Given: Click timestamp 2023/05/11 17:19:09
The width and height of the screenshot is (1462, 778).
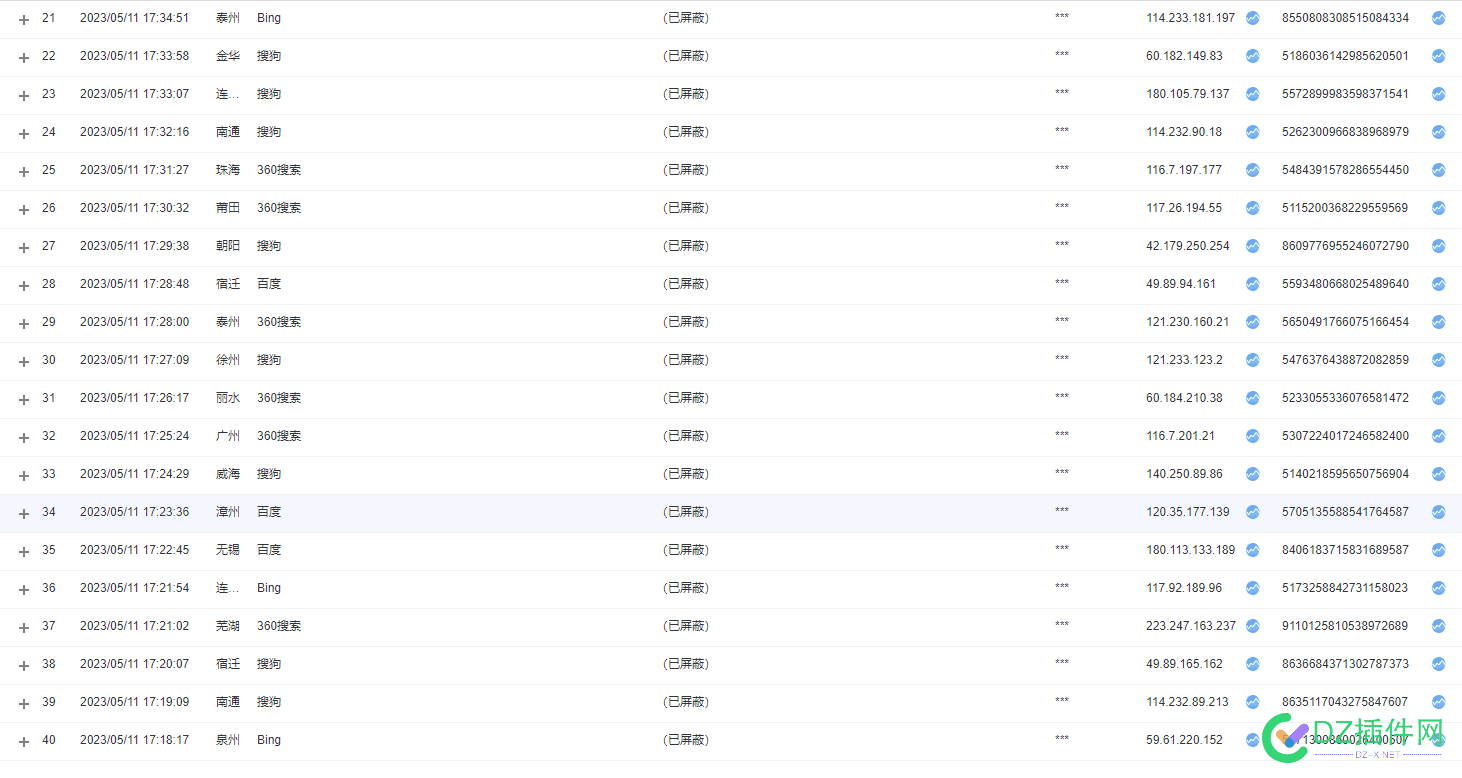Looking at the screenshot, I should (134, 702).
